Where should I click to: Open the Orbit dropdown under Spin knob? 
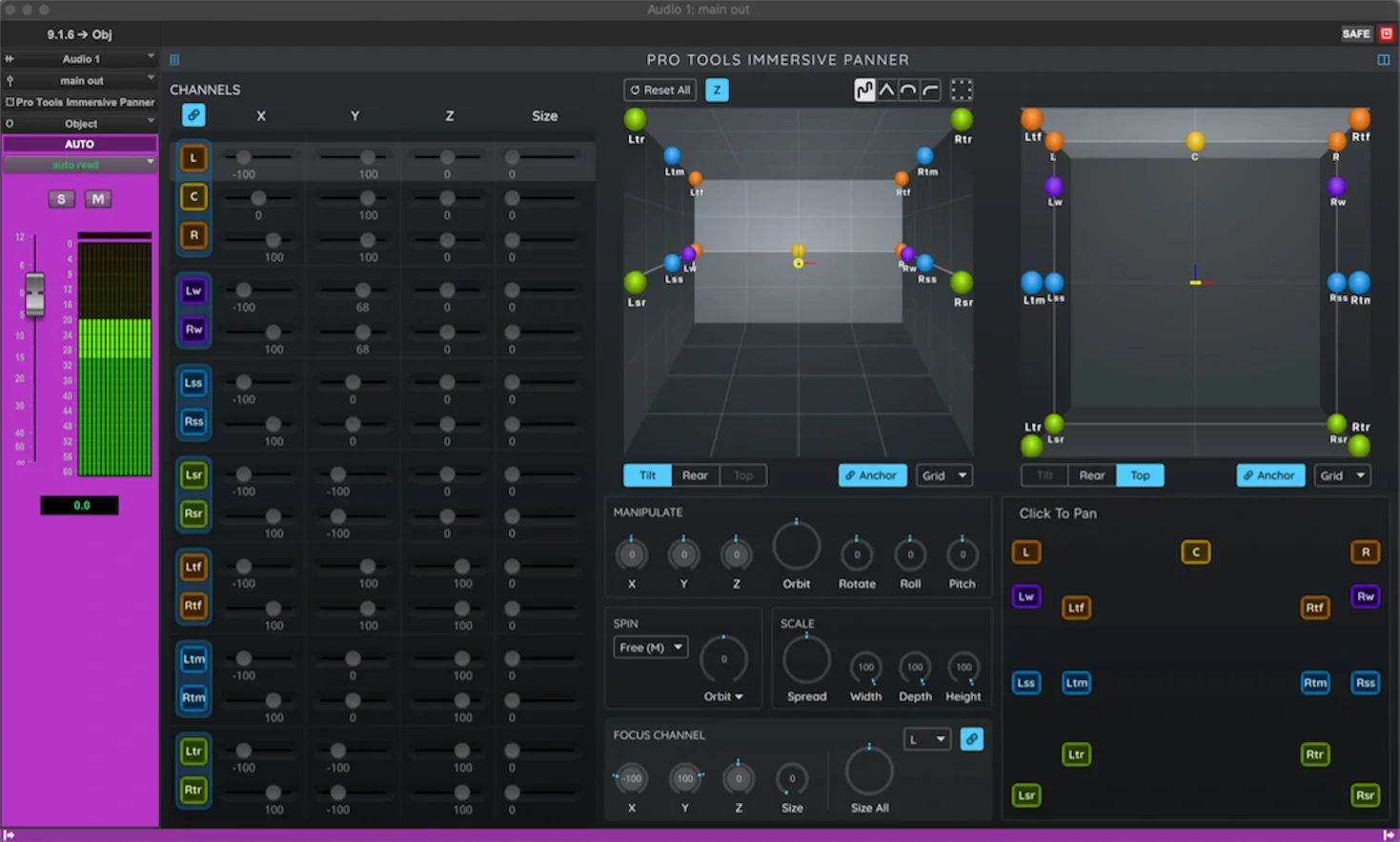pyautogui.click(x=723, y=696)
